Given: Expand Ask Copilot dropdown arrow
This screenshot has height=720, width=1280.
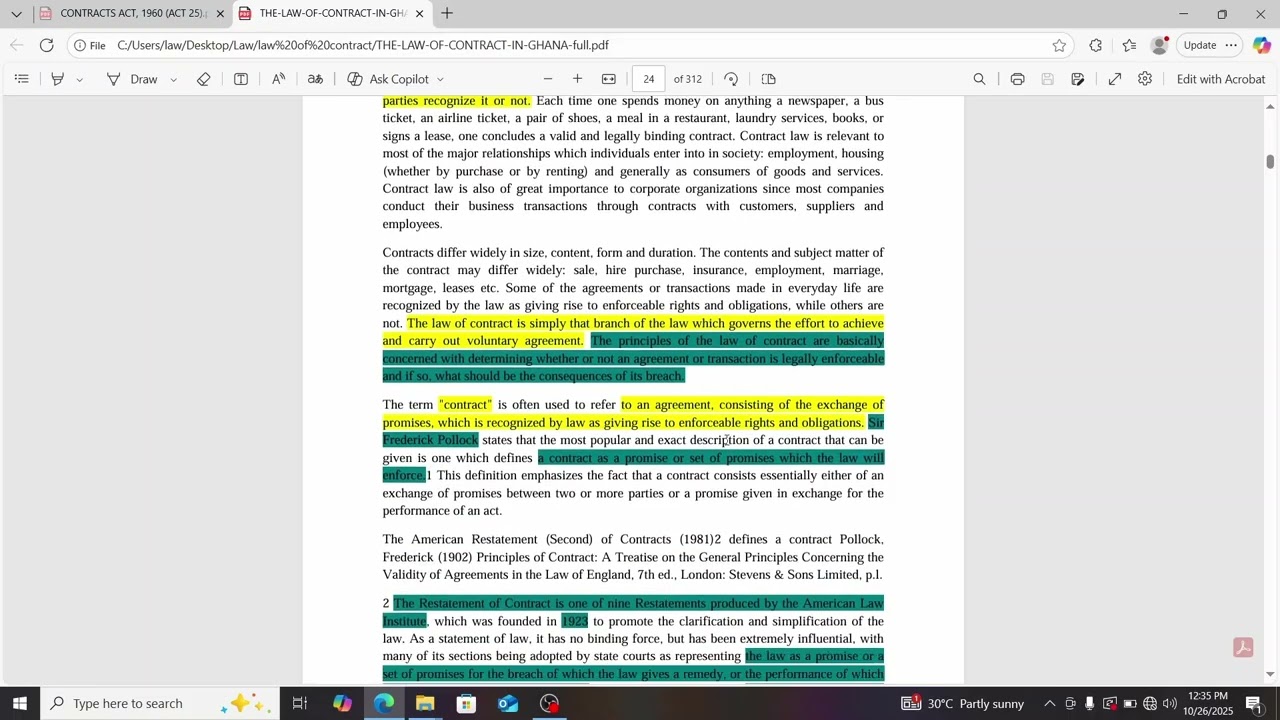Looking at the screenshot, I should [x=440, y=79].
